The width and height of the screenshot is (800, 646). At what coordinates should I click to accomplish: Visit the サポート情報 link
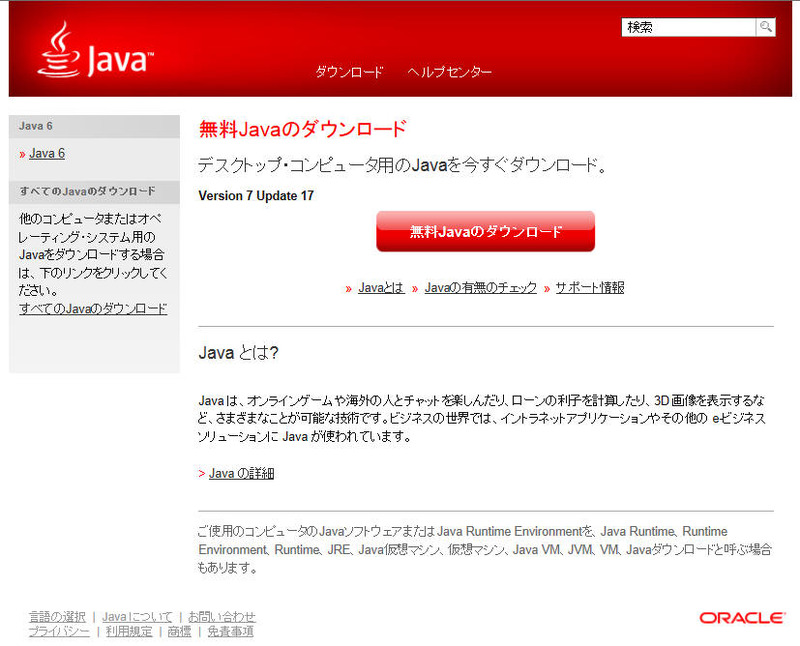[589, 287]
